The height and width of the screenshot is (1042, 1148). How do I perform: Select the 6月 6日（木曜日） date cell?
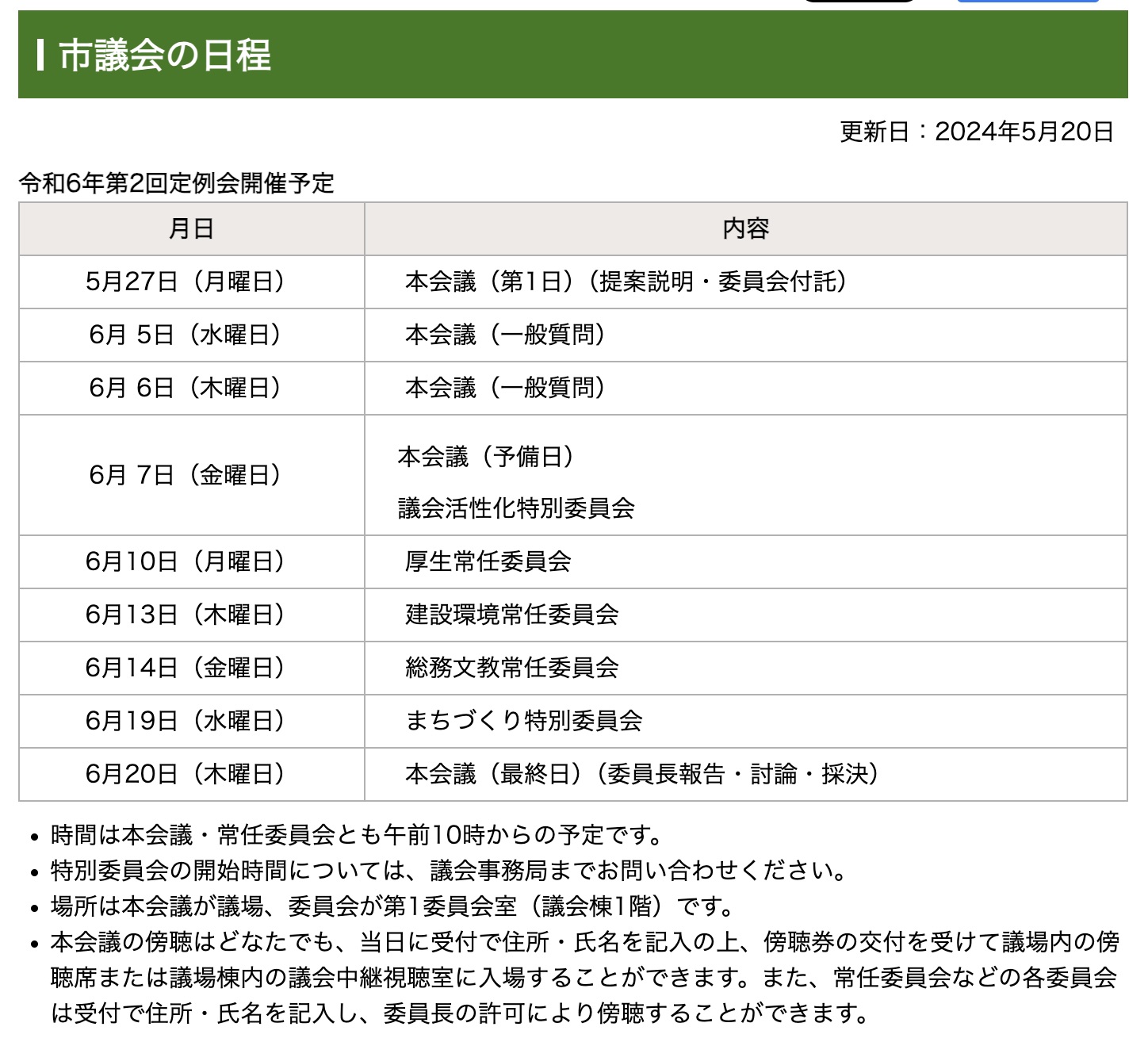tap(192, 389)
